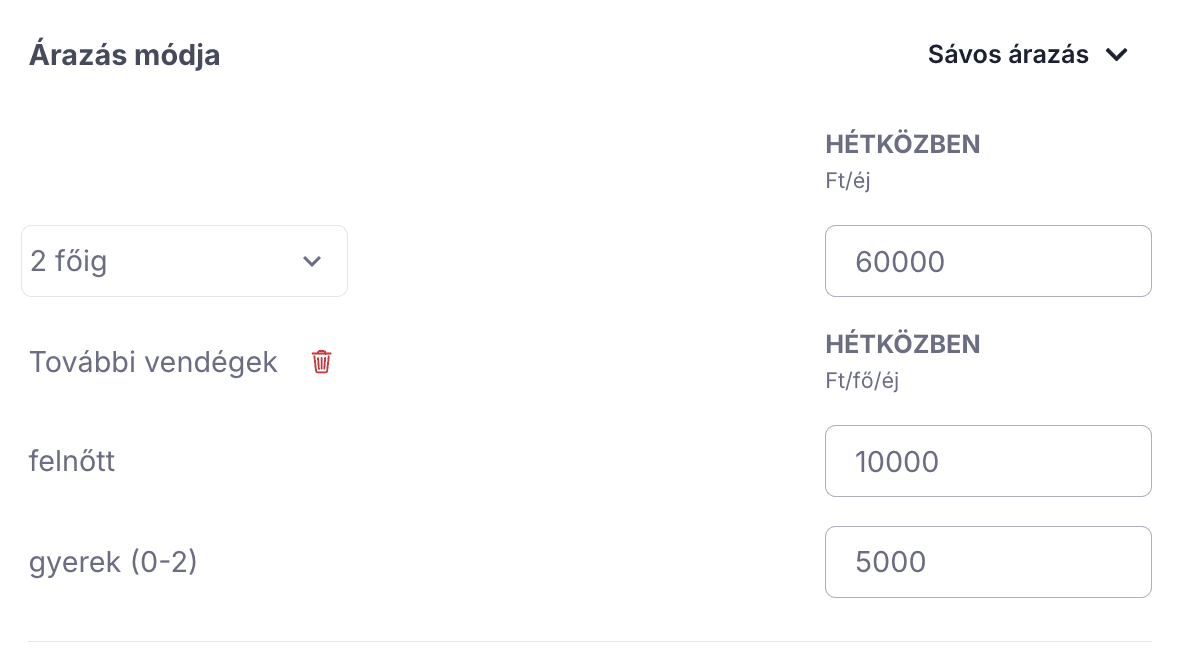Click the HÉTKÖZBEN header above Ft/éj

[902, 144]
